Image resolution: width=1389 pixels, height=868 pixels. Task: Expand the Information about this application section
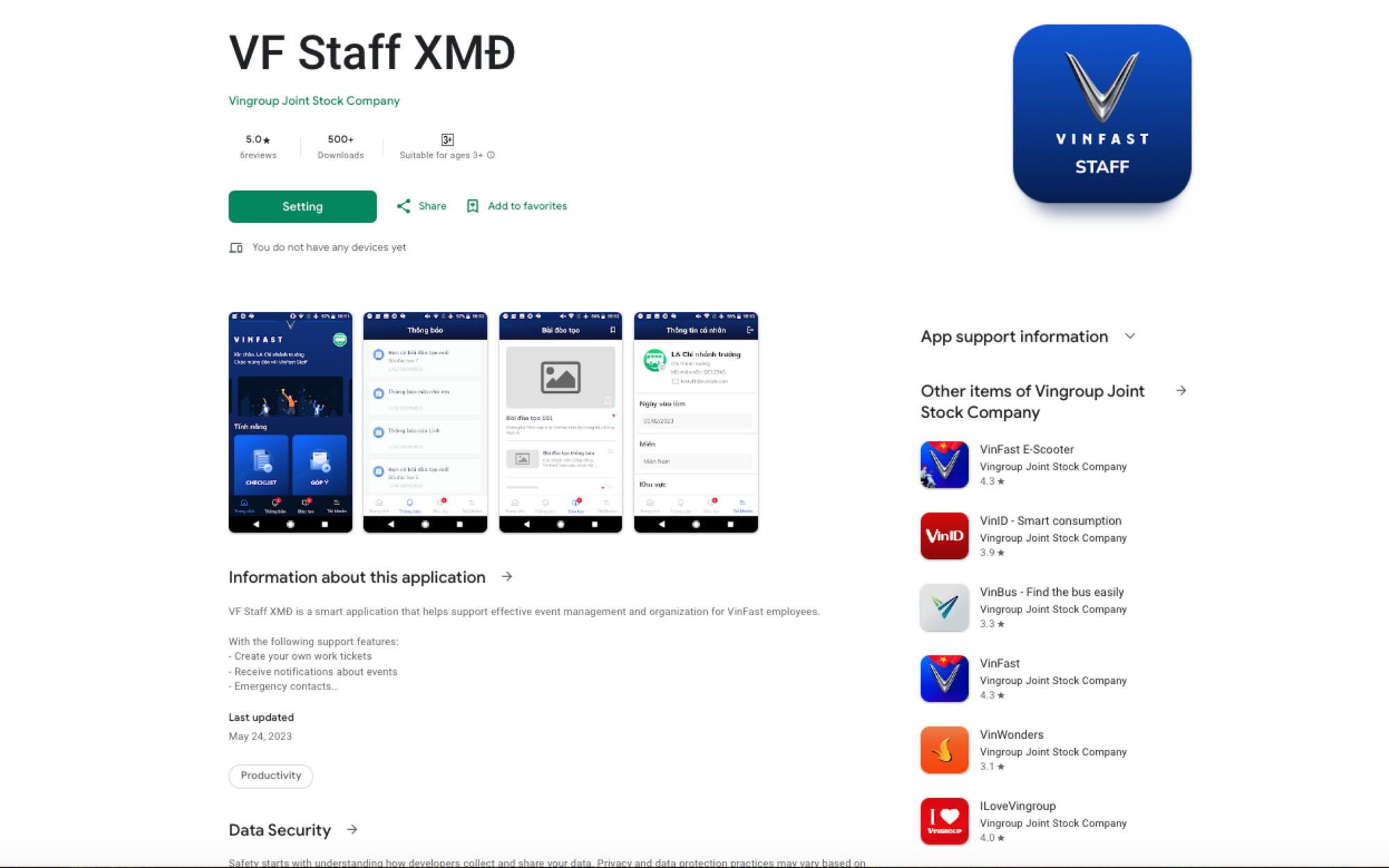coord(510,576)
